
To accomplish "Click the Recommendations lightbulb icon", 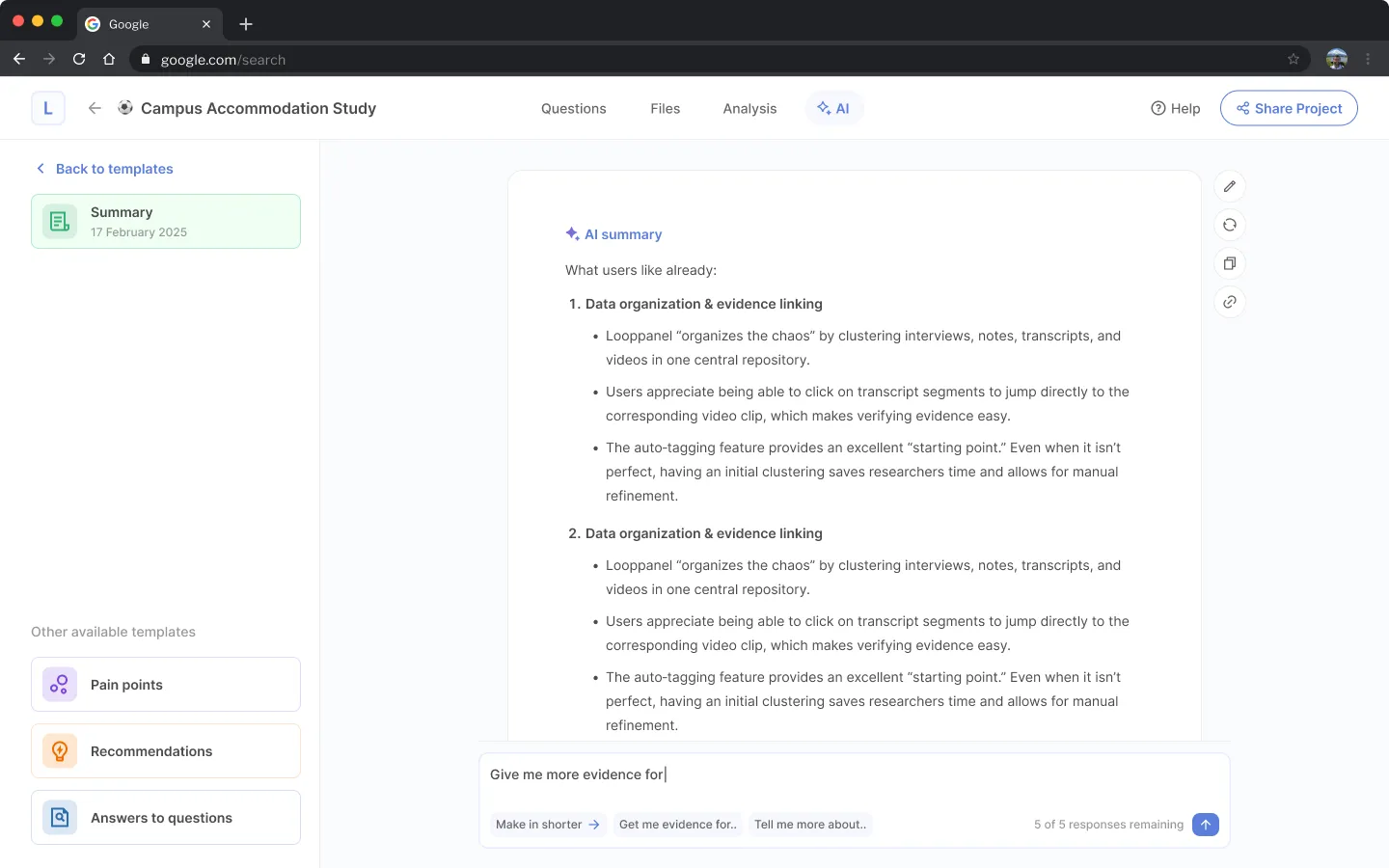I will pyautogui.click(x=60, y=751).
